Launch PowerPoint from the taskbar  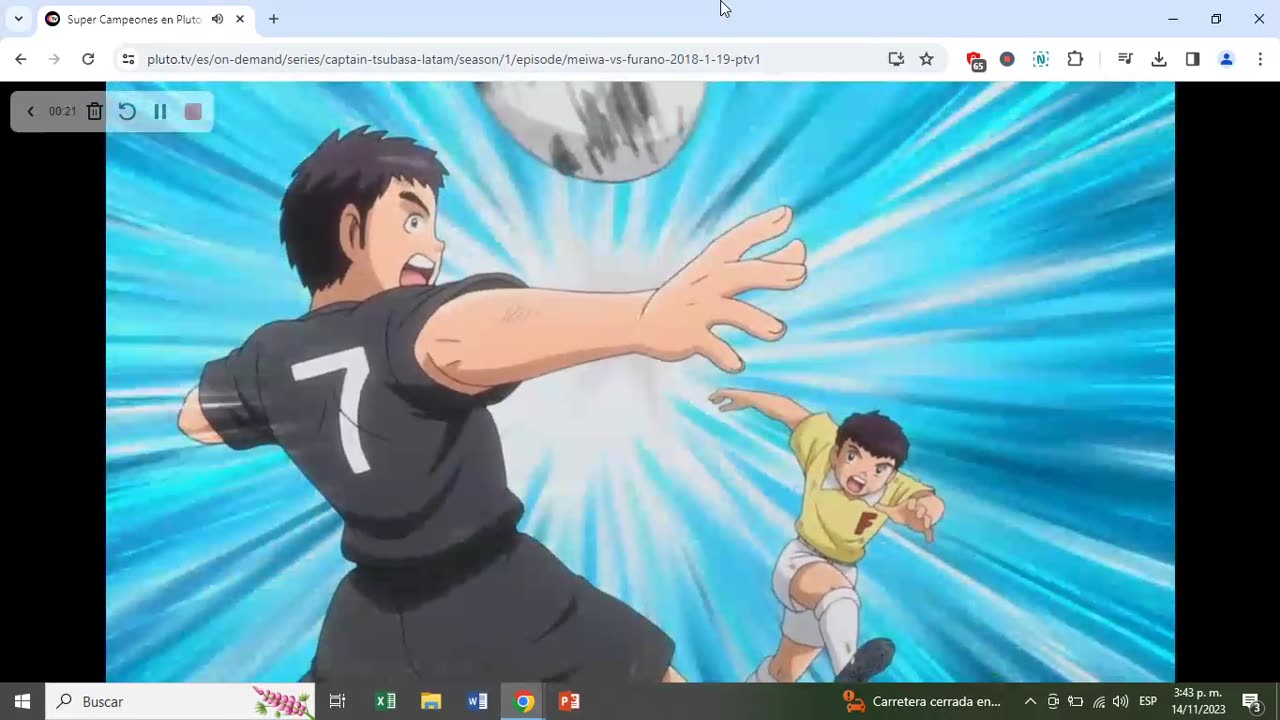pos(569,701)
